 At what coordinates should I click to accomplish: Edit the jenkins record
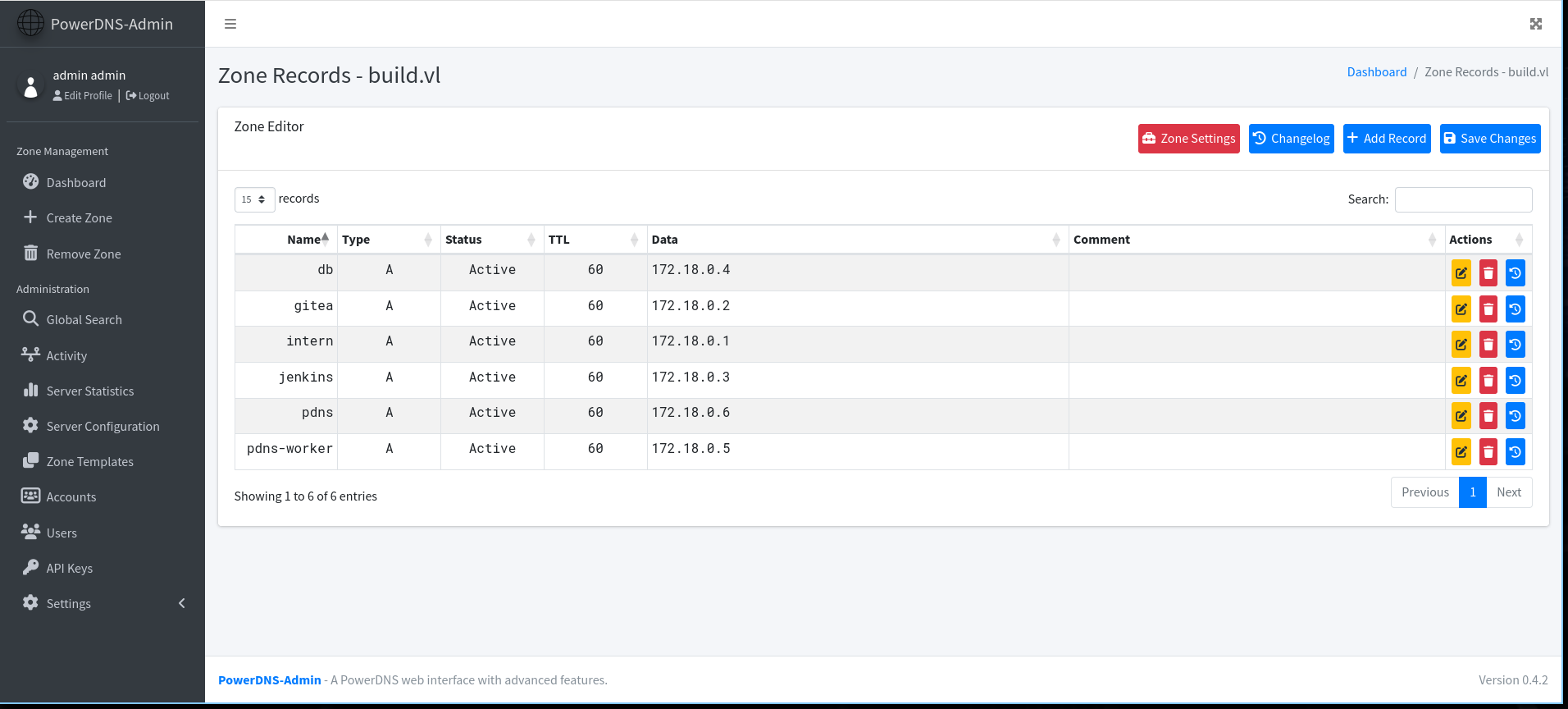click(1461, 381)
